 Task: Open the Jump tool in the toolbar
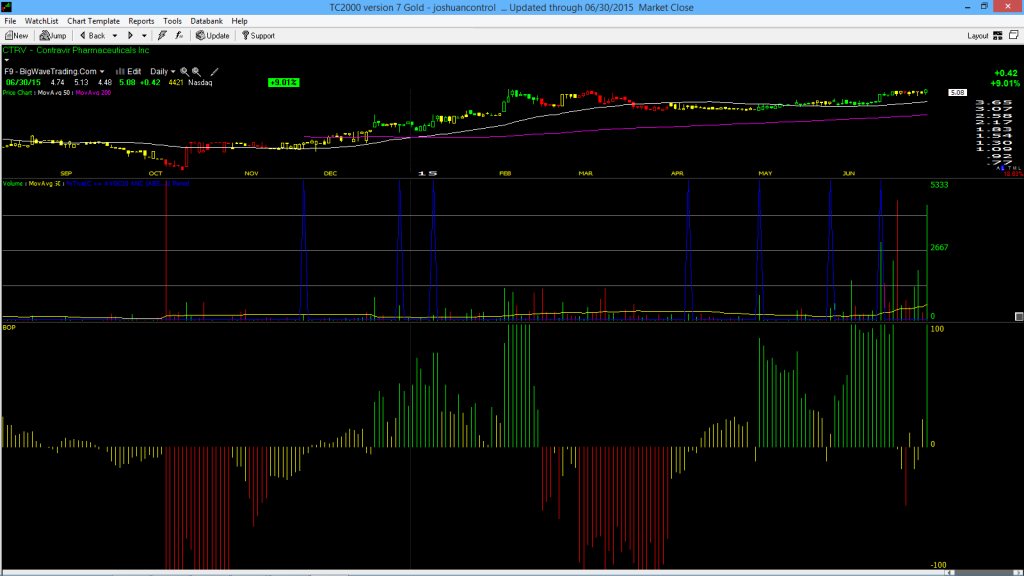pyautogui.click(x=53, y=36)
